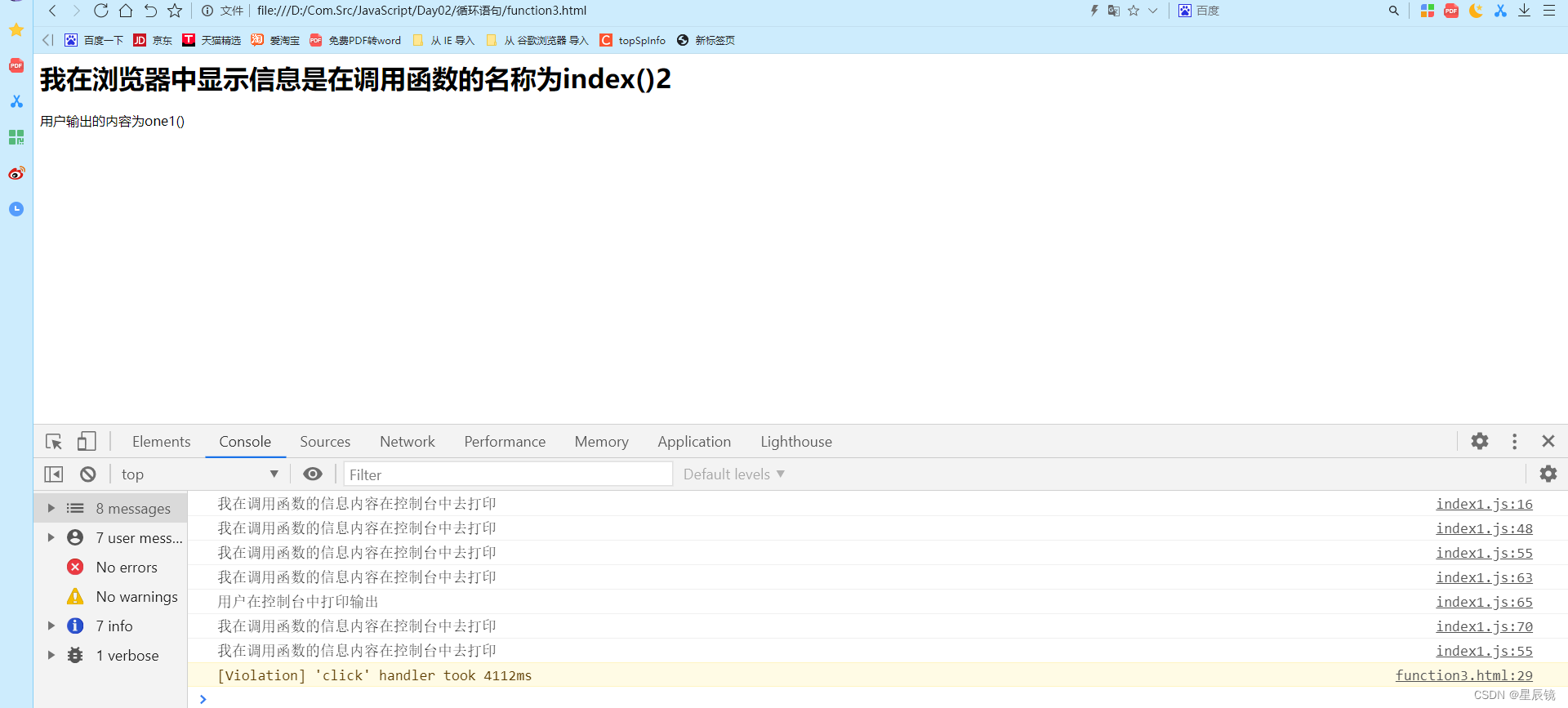Bookmark this page with the star icon
1568x708 pixels.
175,11
